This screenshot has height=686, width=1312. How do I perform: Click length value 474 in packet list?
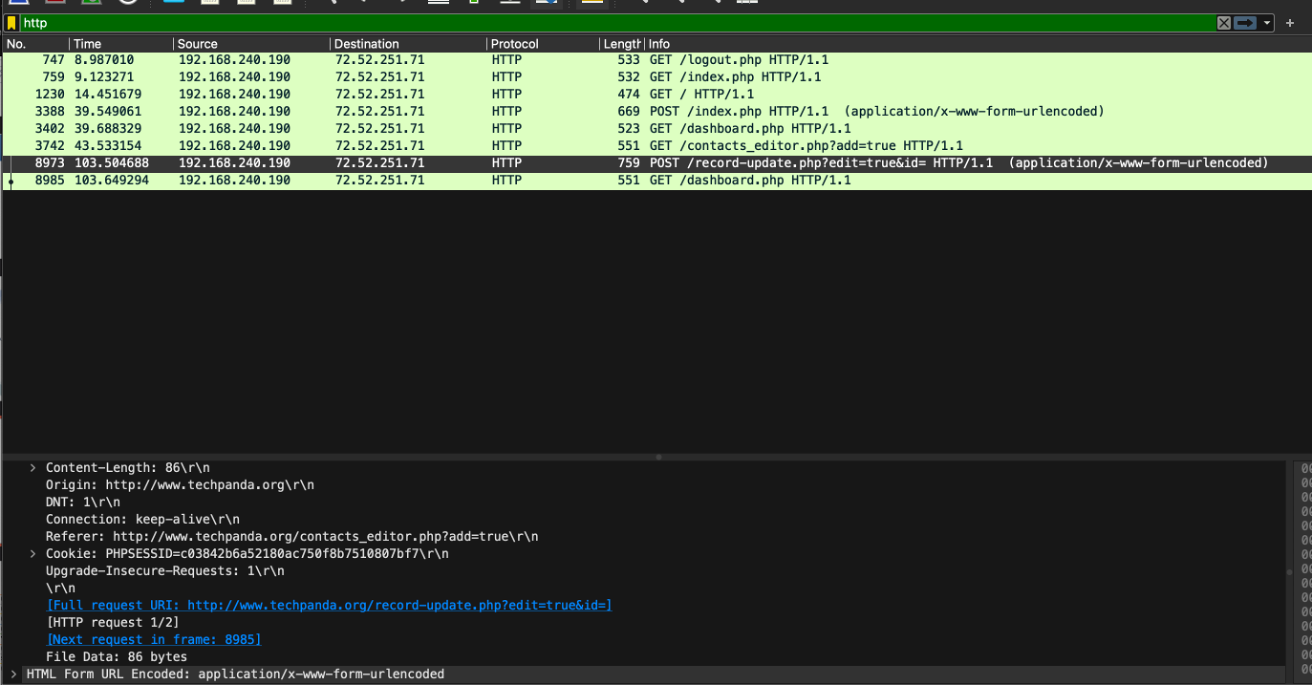[629, 94]
